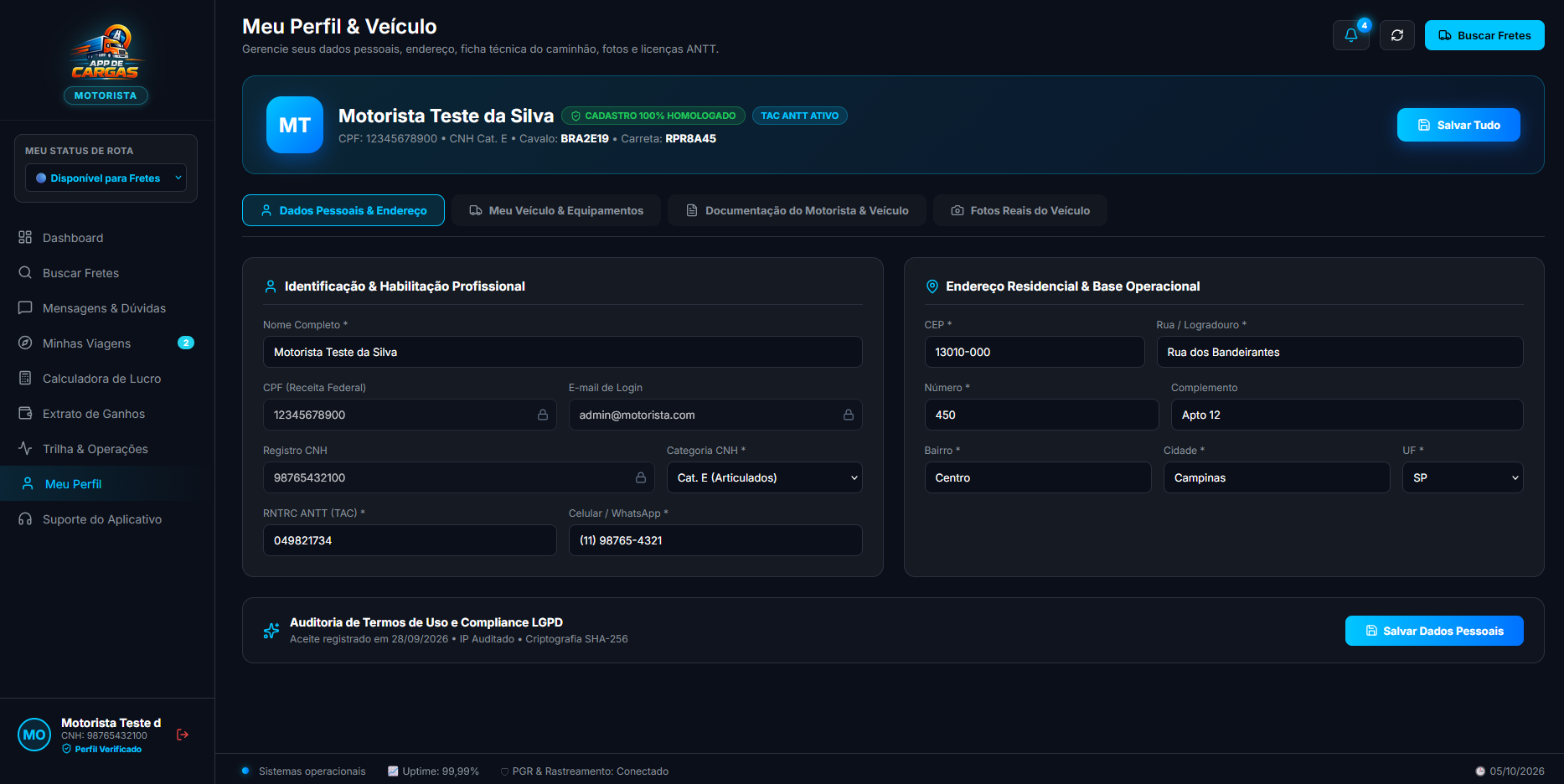The height and width of the screenshot is (784, 1564).
Task: Click the Trilha & Operações activity icon
Action: (x=25, y=448)
